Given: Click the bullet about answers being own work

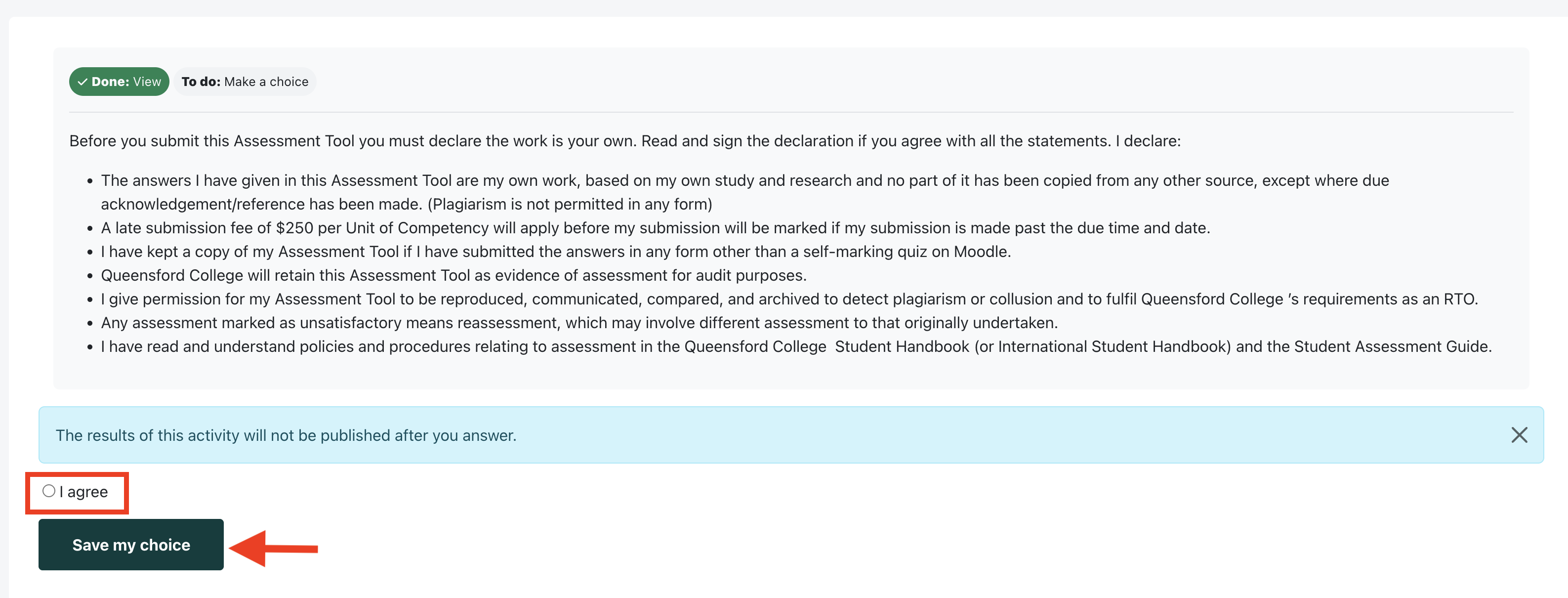Looking at the screenshot, I should pyautogui.click(x=744, y=180).
